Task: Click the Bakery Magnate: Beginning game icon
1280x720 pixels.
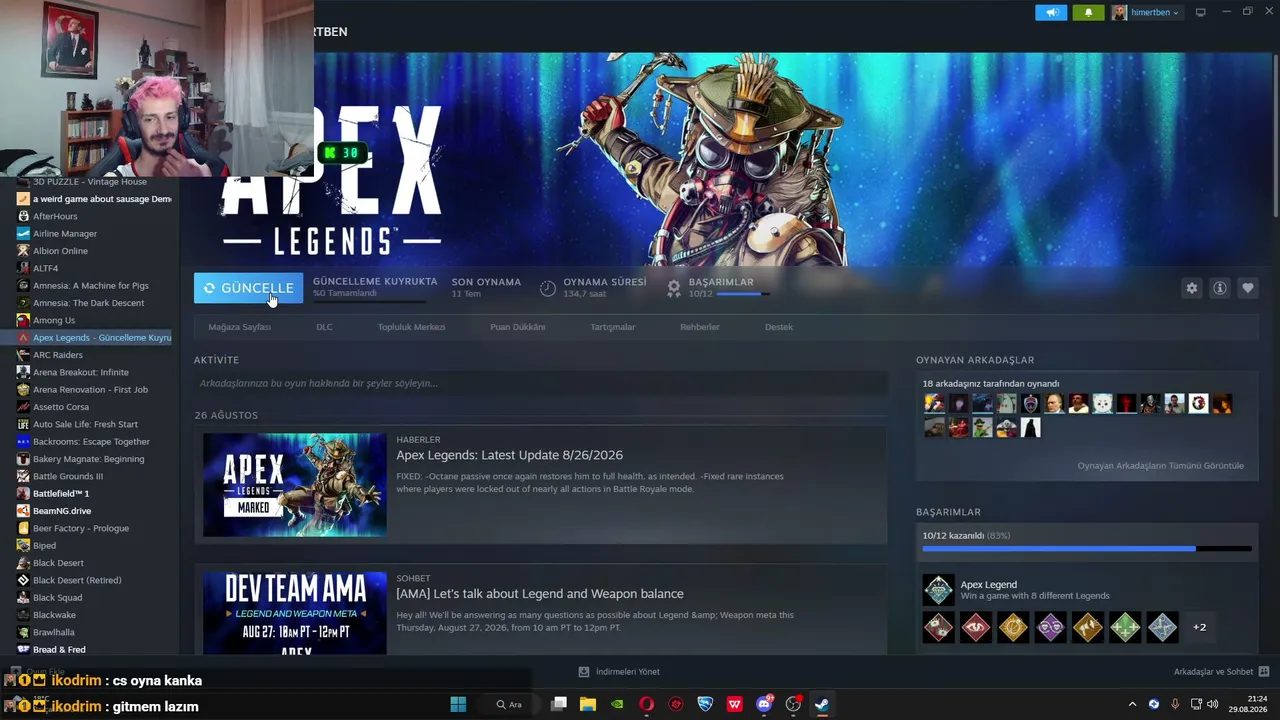Action: coord(23,459)
